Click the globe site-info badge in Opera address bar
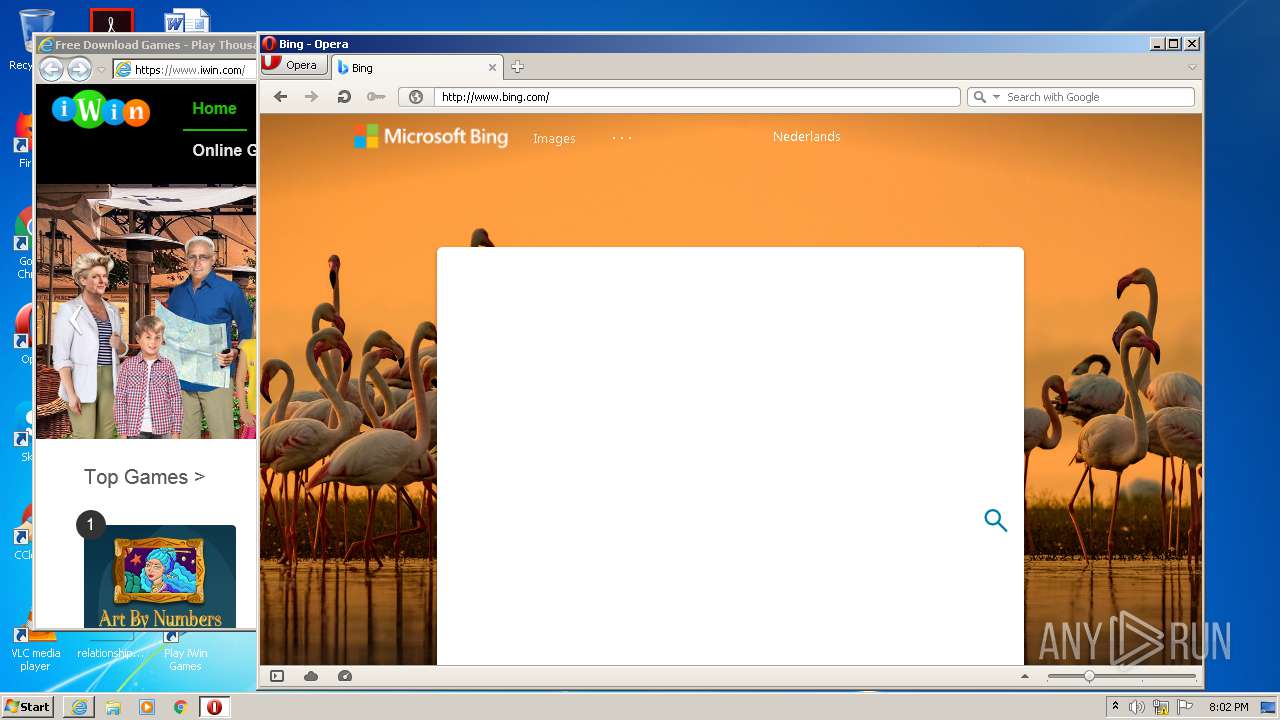This screenshot has height=720, width=1280. (416, 97)
